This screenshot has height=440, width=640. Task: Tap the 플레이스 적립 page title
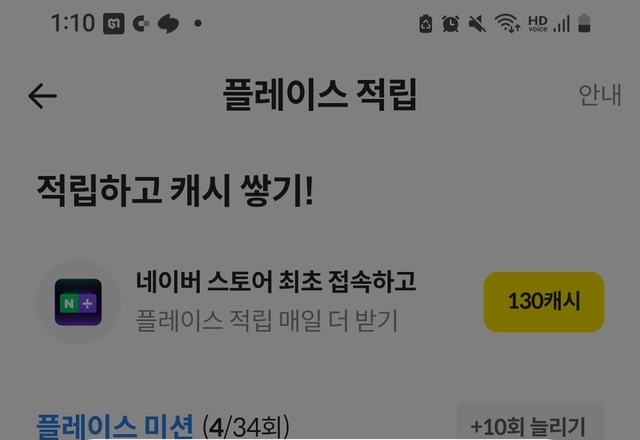click(320, 95)
